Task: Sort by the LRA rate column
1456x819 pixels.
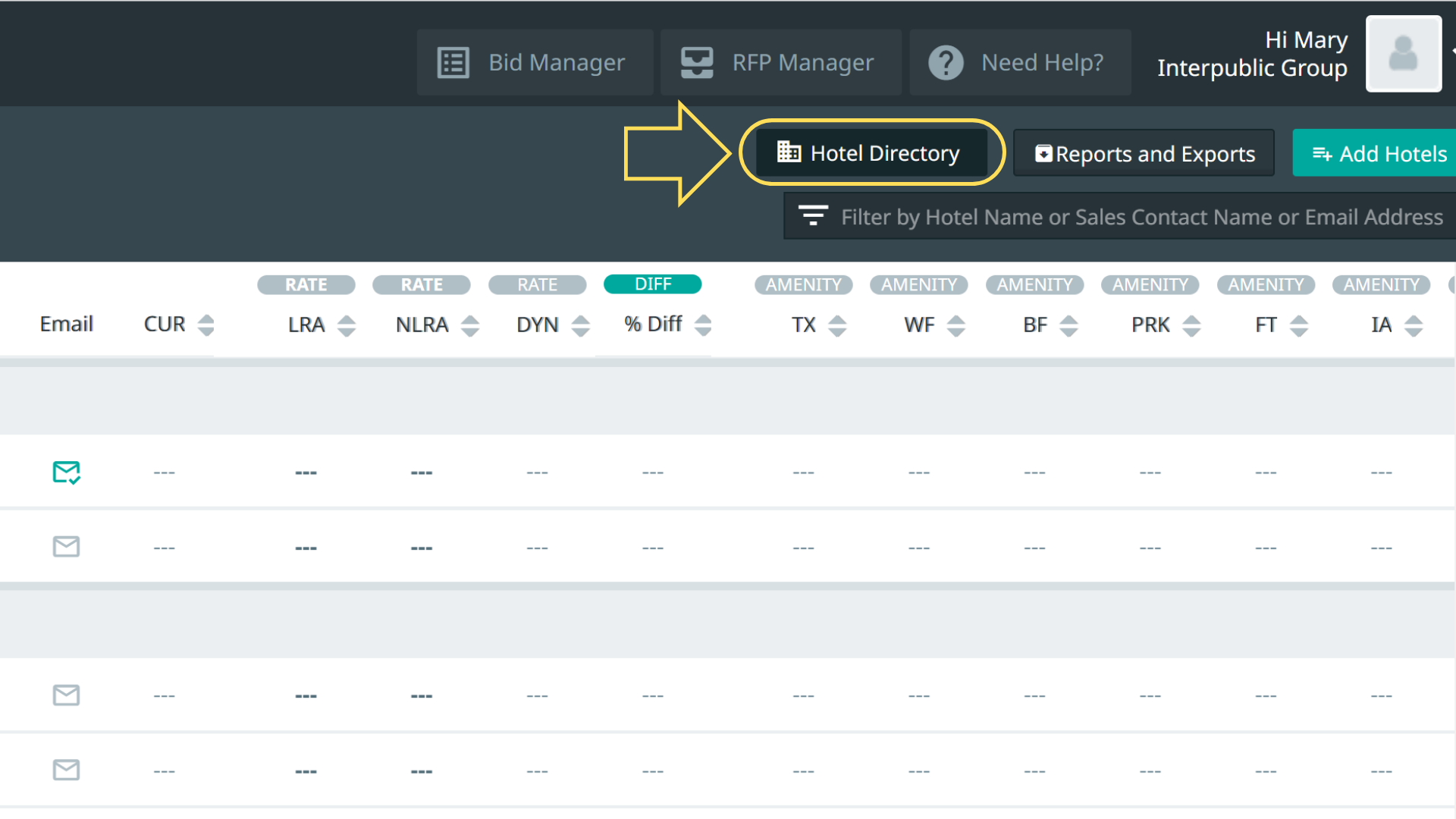Action: [347, 325]
